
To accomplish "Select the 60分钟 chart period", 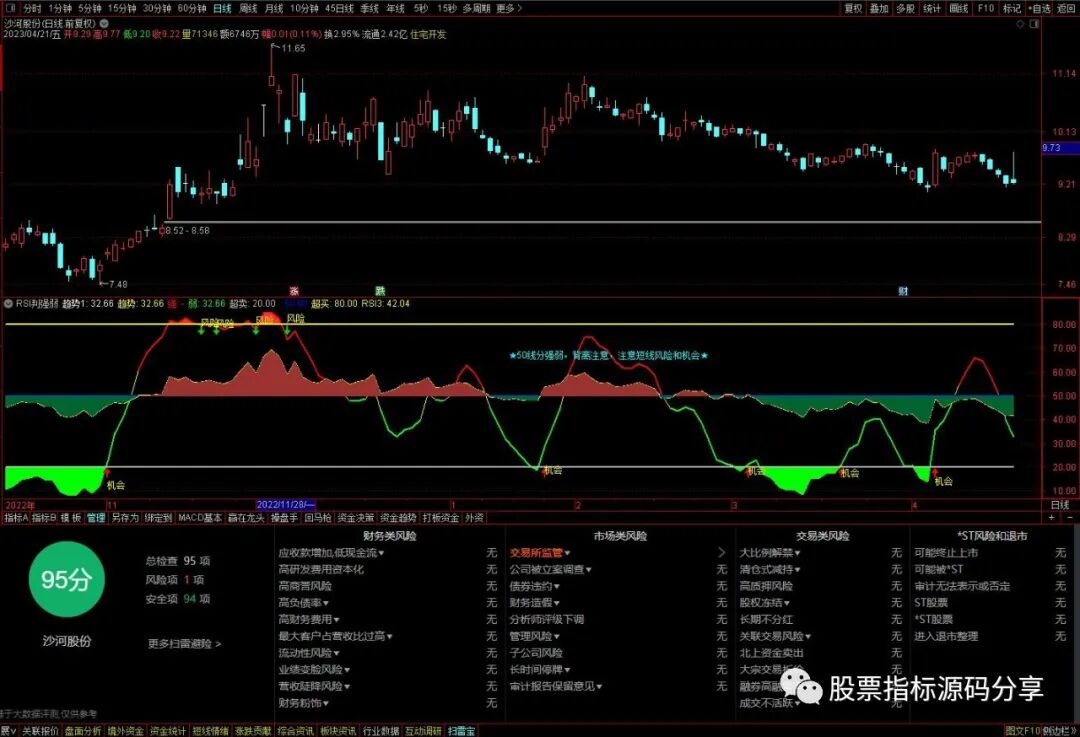I will pos(192,8).
